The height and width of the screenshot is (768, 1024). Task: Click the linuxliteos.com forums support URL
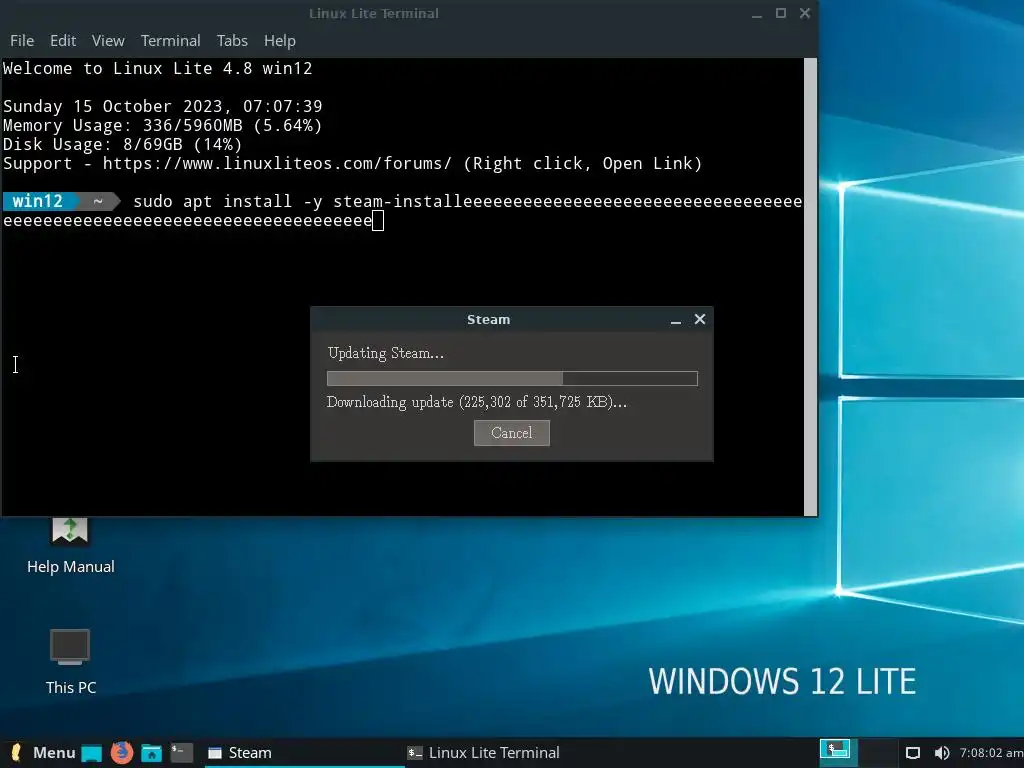click(x=277, y=163)
